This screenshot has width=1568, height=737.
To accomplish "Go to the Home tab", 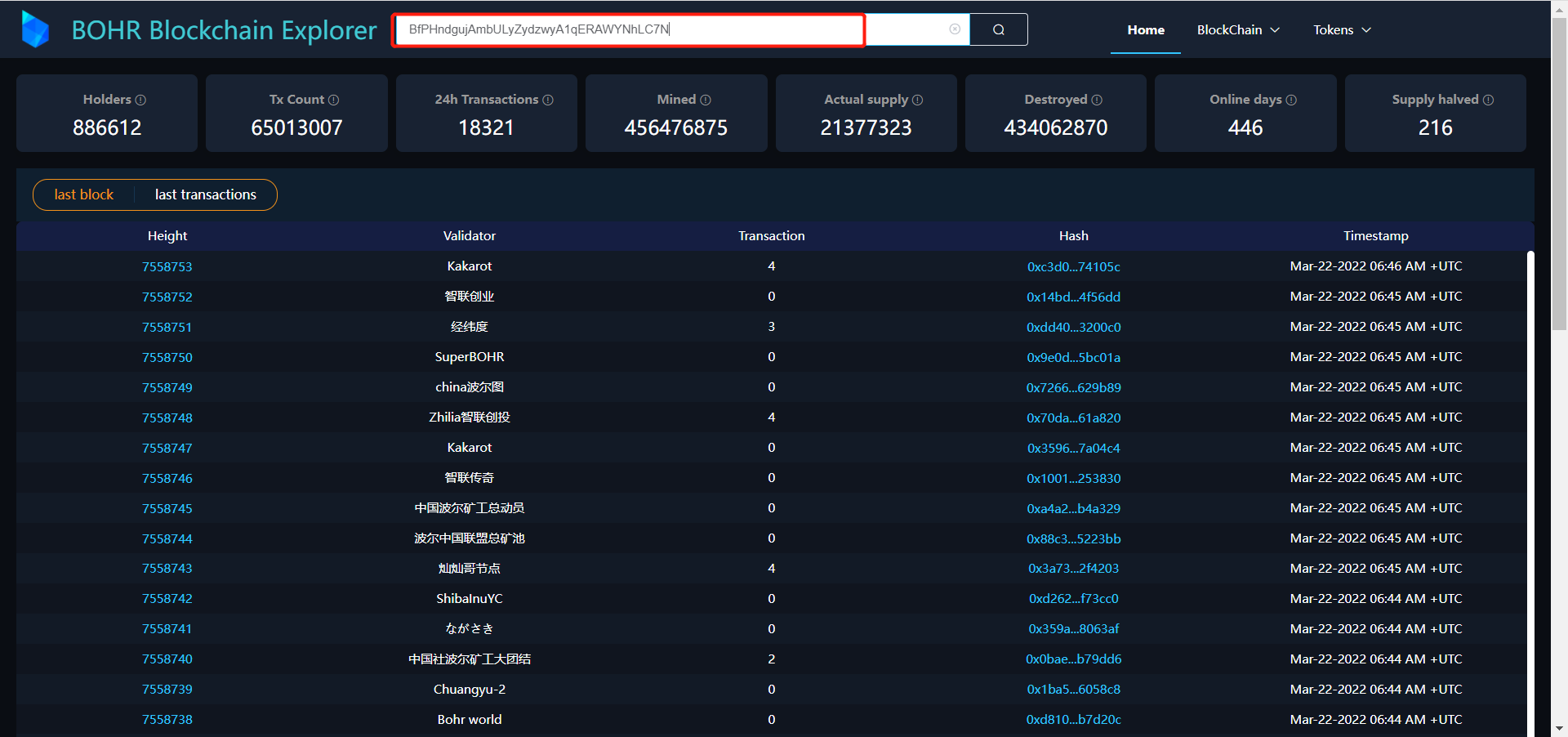I will [x=1146, y=30].
